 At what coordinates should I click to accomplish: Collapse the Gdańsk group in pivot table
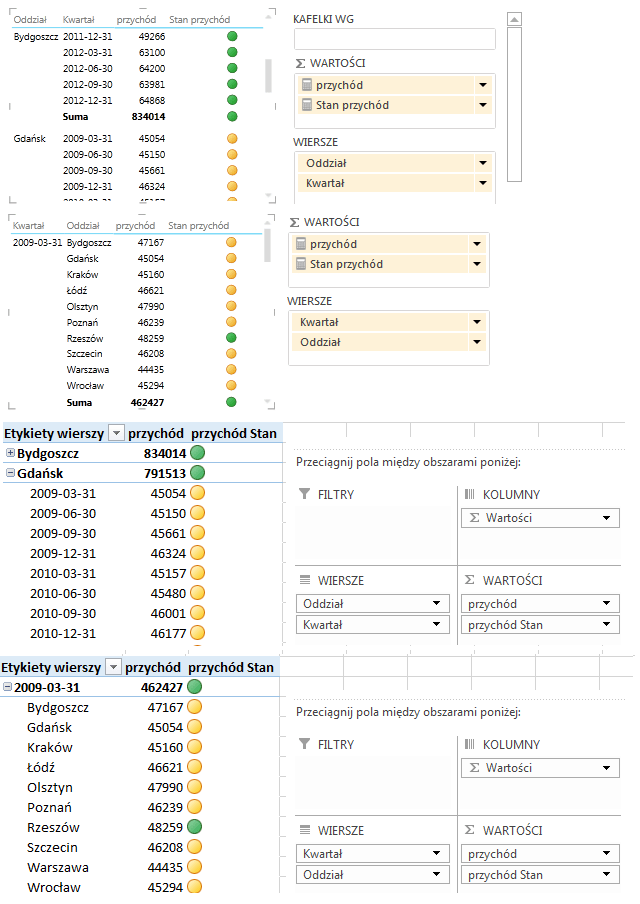coord(10,473)
